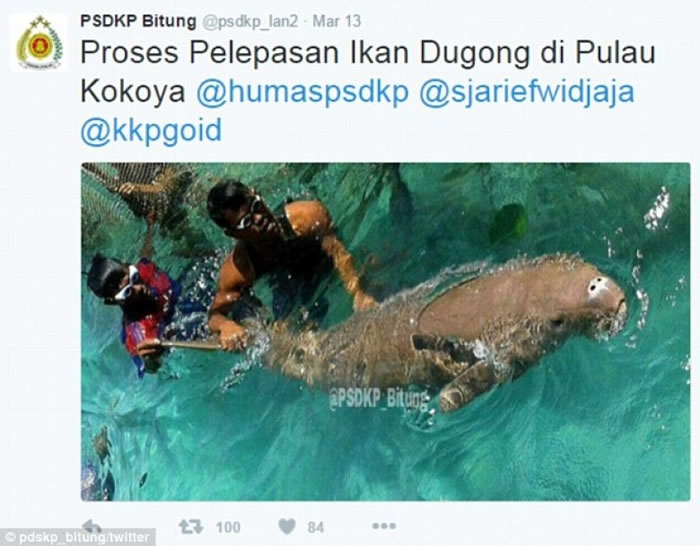Retweet this post via retweet icon
Screen dimensions: 700x546
191,527
